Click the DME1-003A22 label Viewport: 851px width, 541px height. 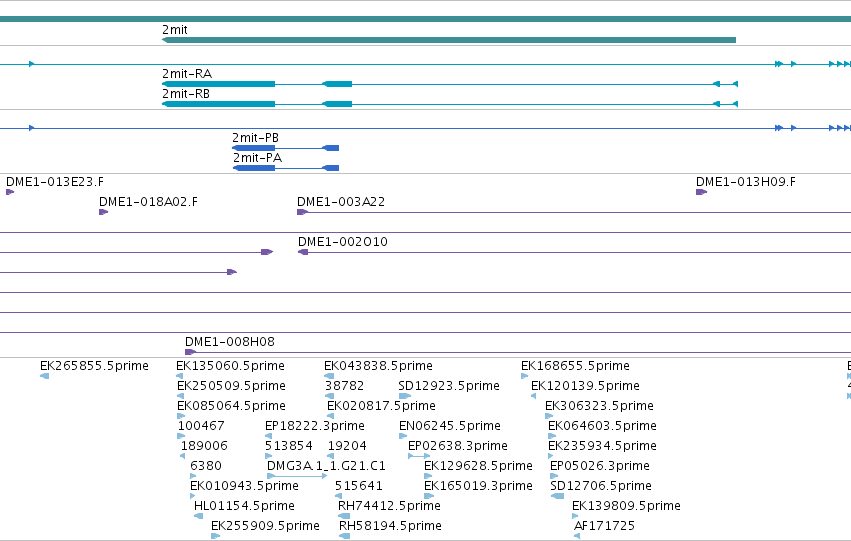click(341, 202)
